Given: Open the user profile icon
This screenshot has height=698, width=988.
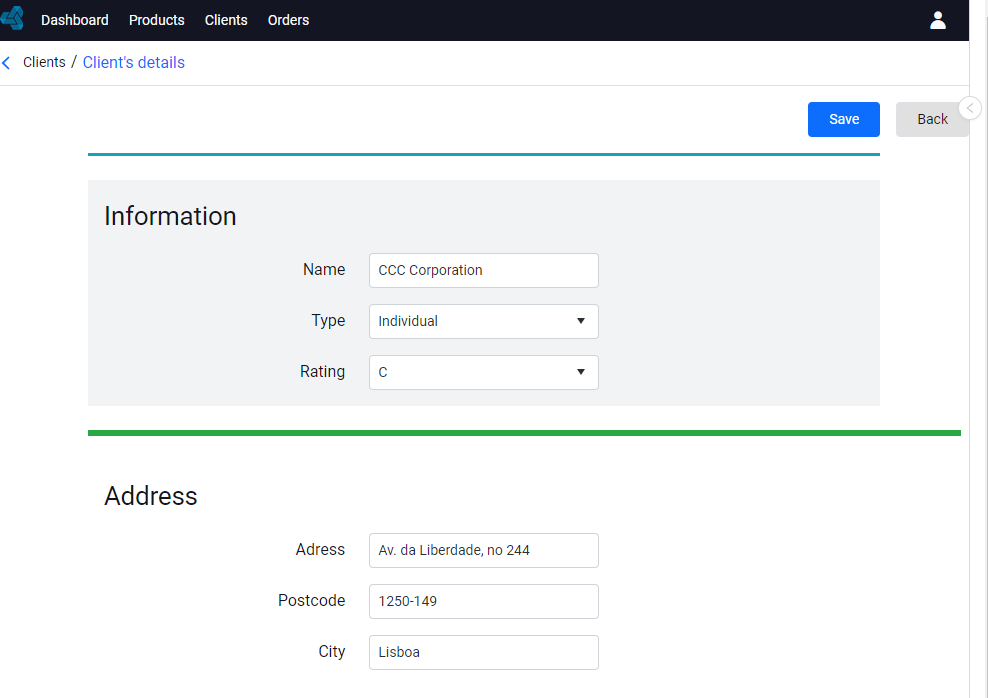Looking at the screenshot, I should coord(938,20).
